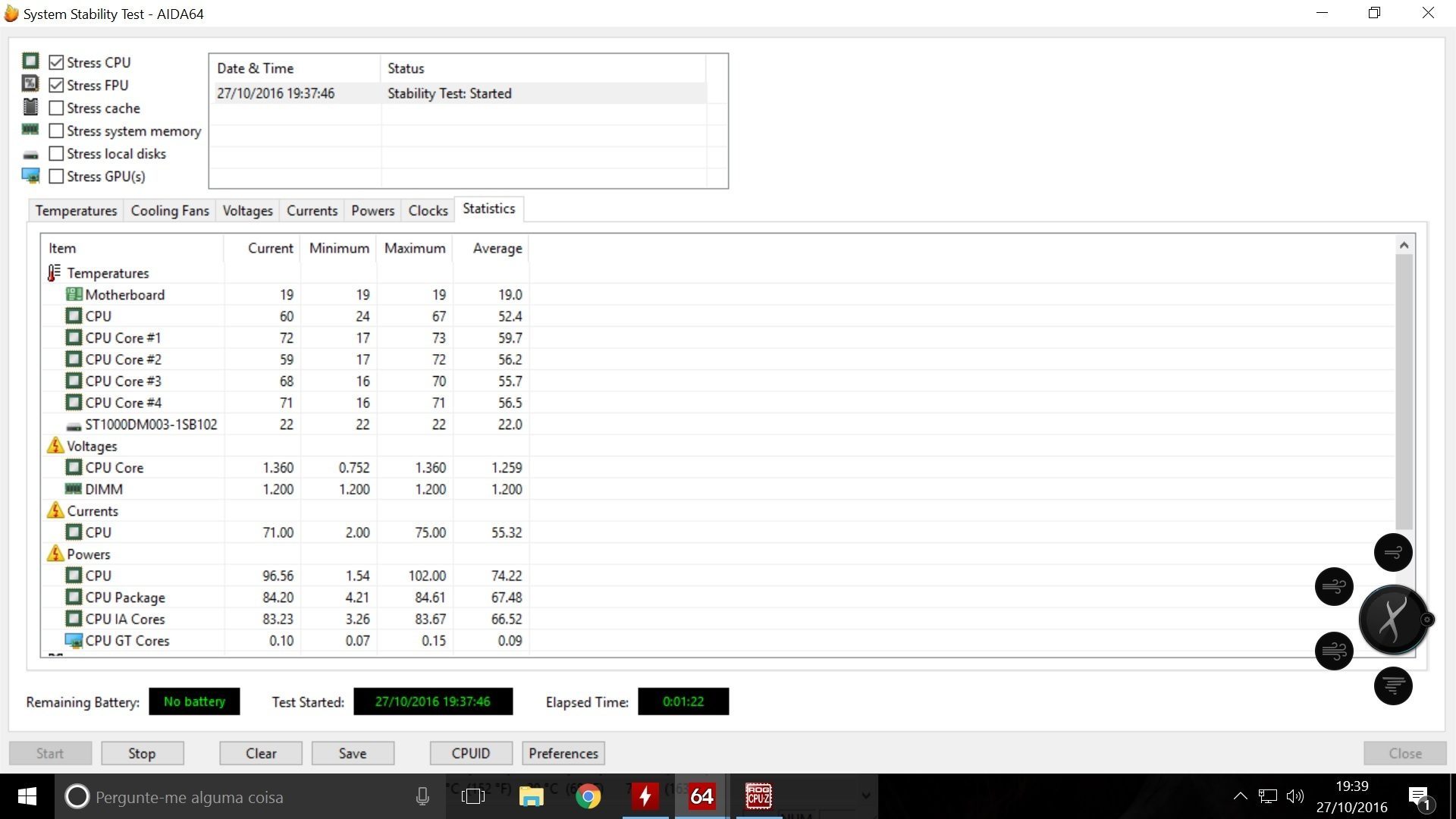This screenshot has height=819, width=1456.
Task: Click the Currents warning icon
Action: point(55,510)
